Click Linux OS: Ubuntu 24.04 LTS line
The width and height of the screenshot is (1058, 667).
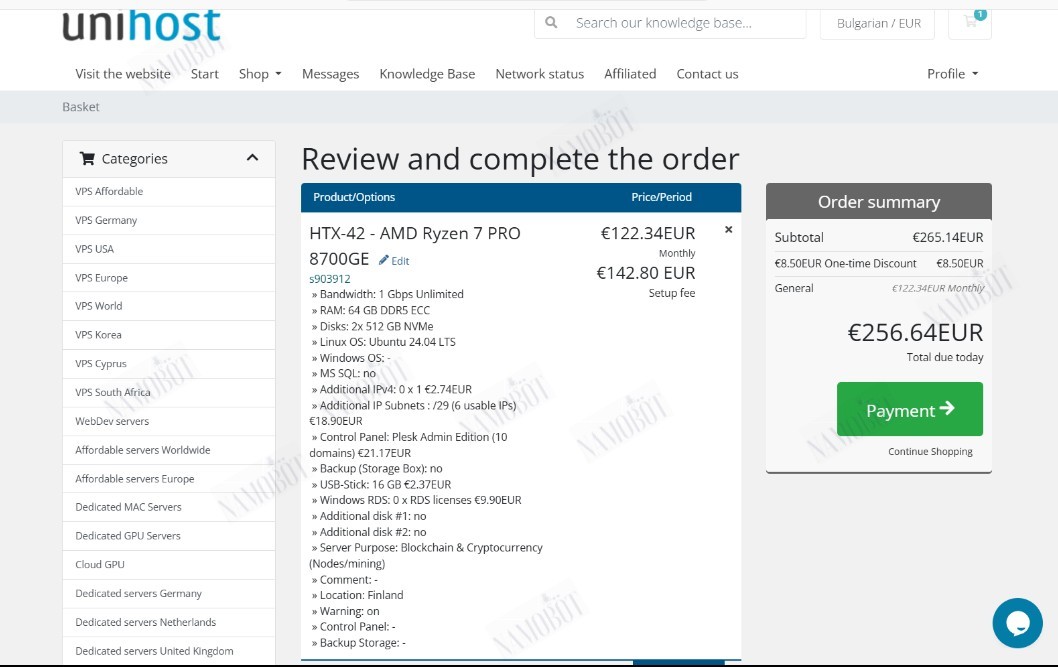click(x=383, y=342)
